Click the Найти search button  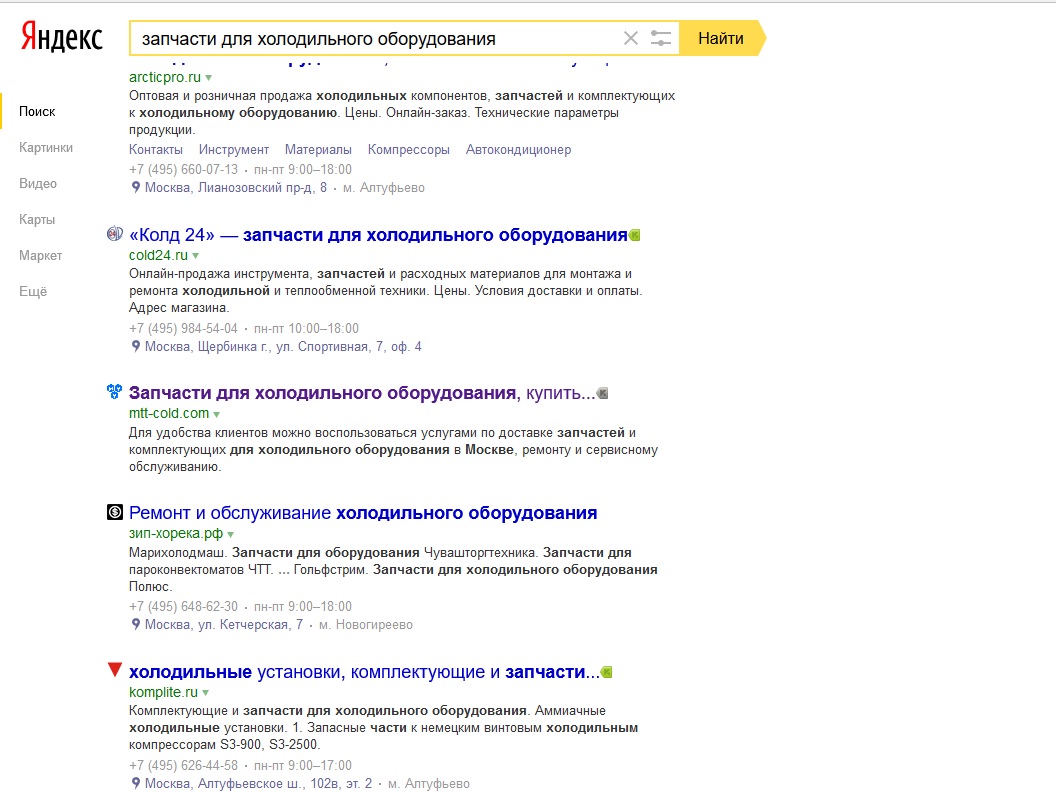pyautogui.click(x=721, y=38)
